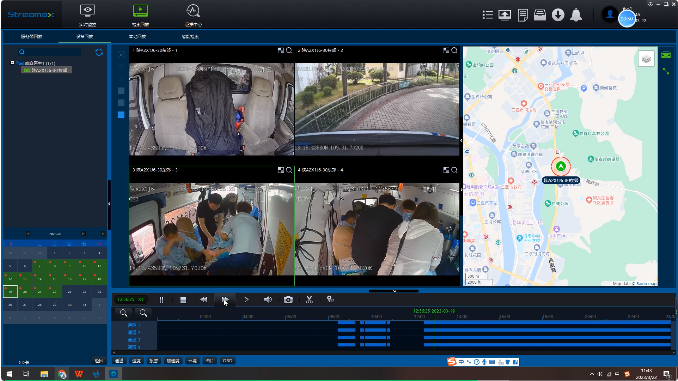Click the first magnifier zoom button above timeline
Image resolution: width=678 pixels, height=381 pixels.
pyautogui.click(x=124, y=313)
